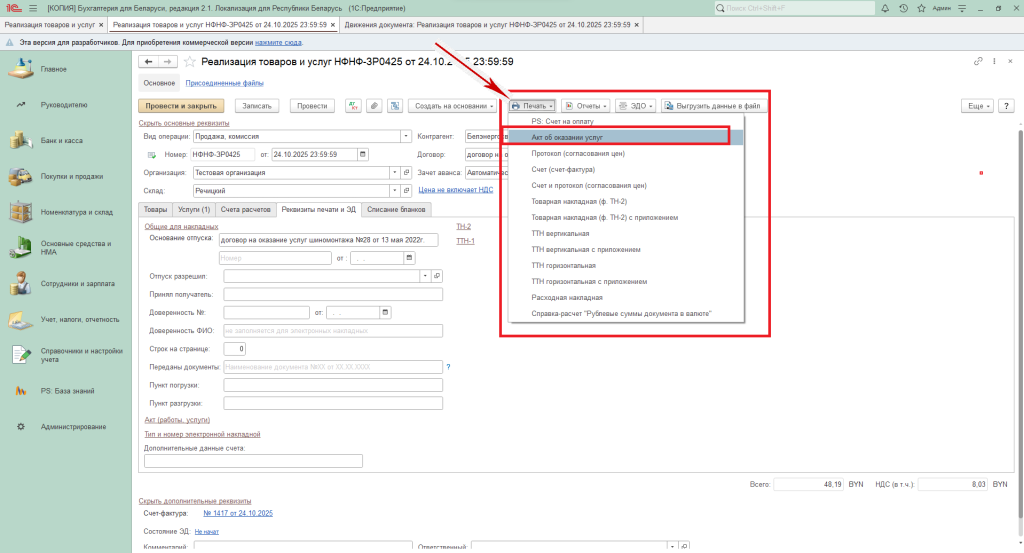Click the back navigation arrow
Screen dimensions: 1024x553
point(149,62)
